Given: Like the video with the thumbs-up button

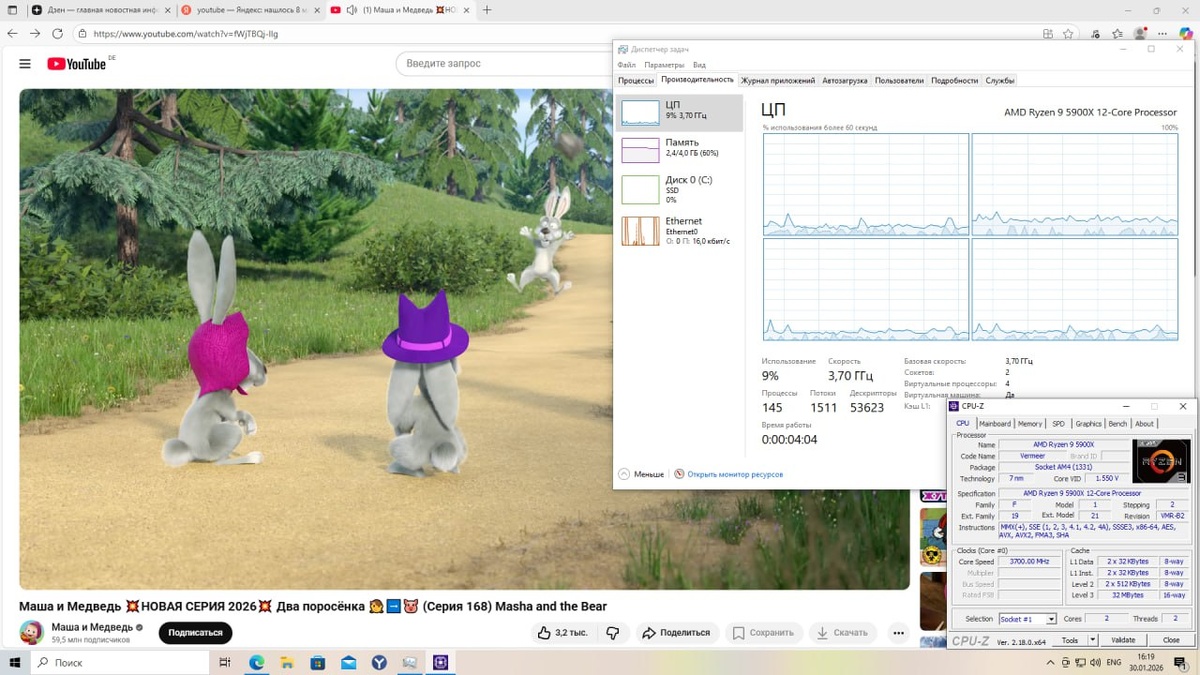Looking at the screenshot, I should point(562,633).
